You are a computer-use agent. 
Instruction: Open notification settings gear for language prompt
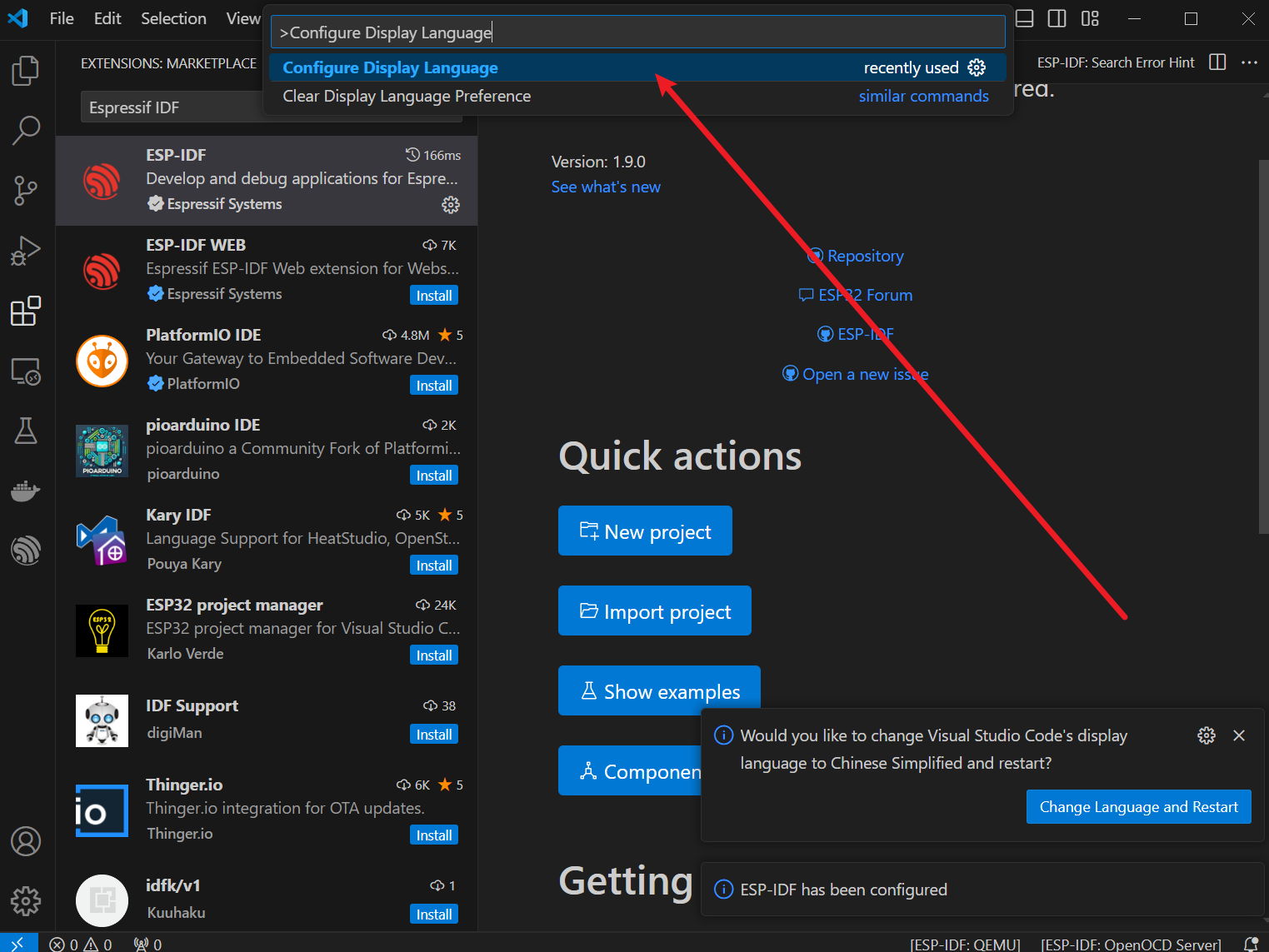coord(1207,735)
